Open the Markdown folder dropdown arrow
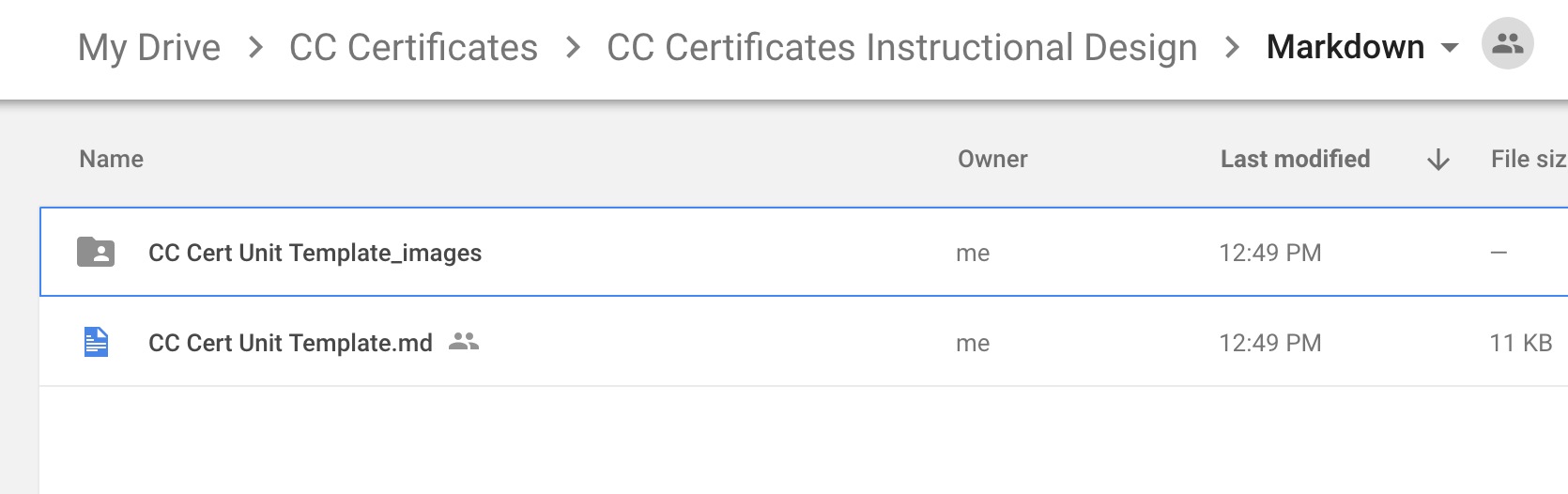 [x=1450, y=48]
